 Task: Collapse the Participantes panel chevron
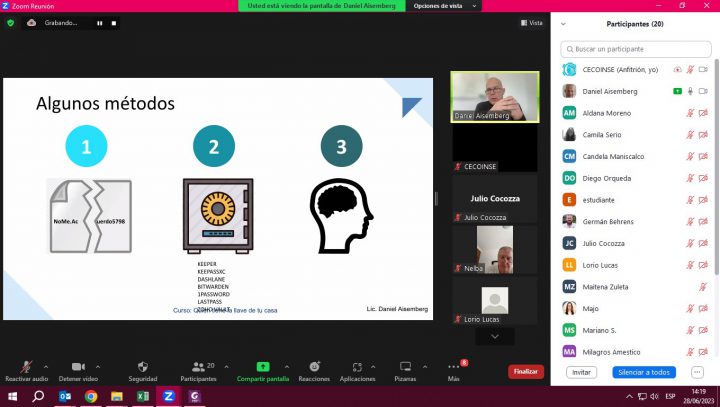point(563,24)
